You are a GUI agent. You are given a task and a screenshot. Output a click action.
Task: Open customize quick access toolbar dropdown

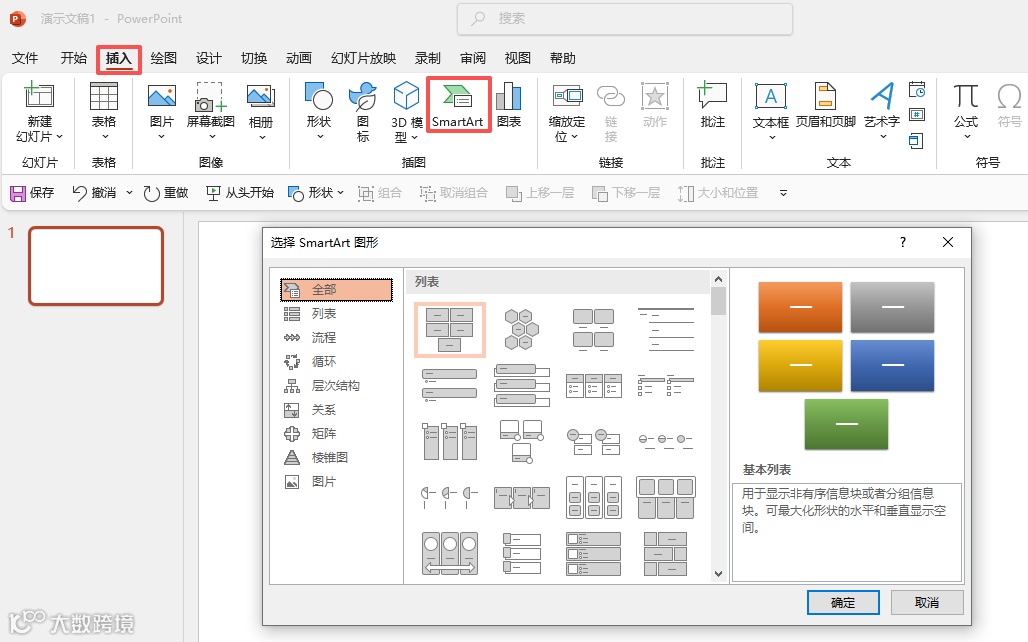click(783, 193)
